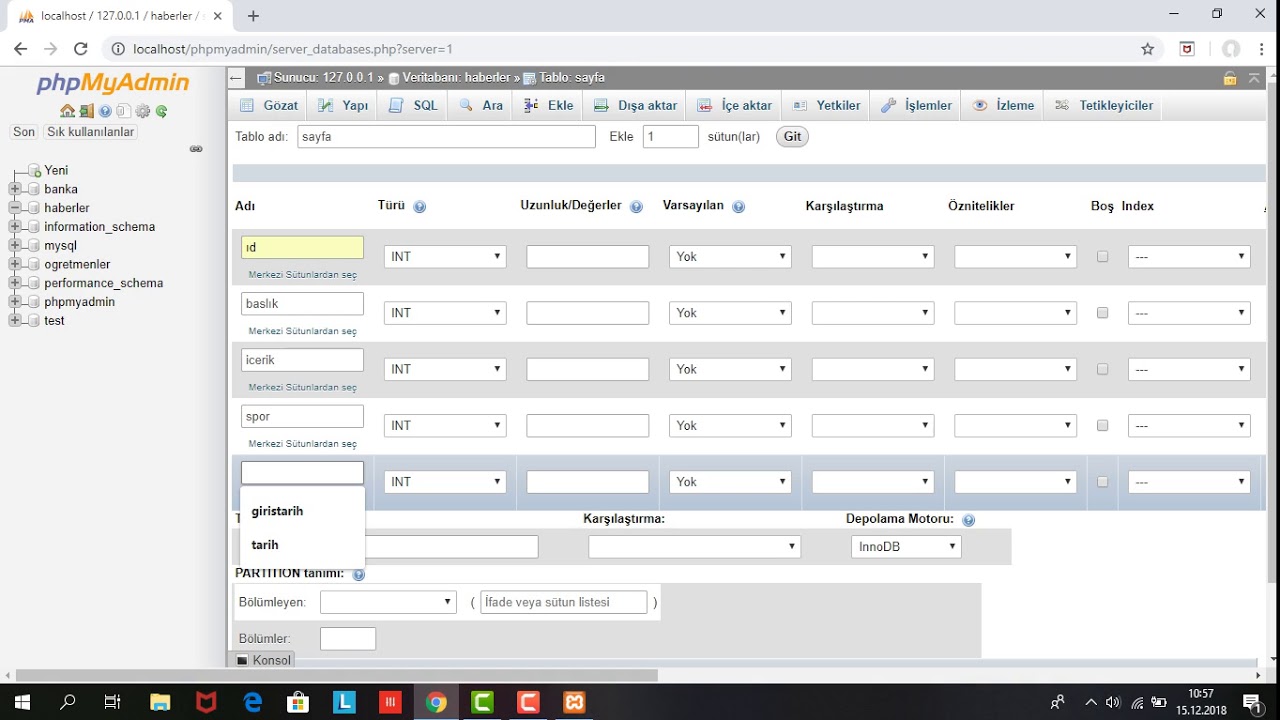Image resolution: width=1280 pixels, height=720 pixels.
Task: Open navigation panel settings gear icon
Action: (142, 111)
